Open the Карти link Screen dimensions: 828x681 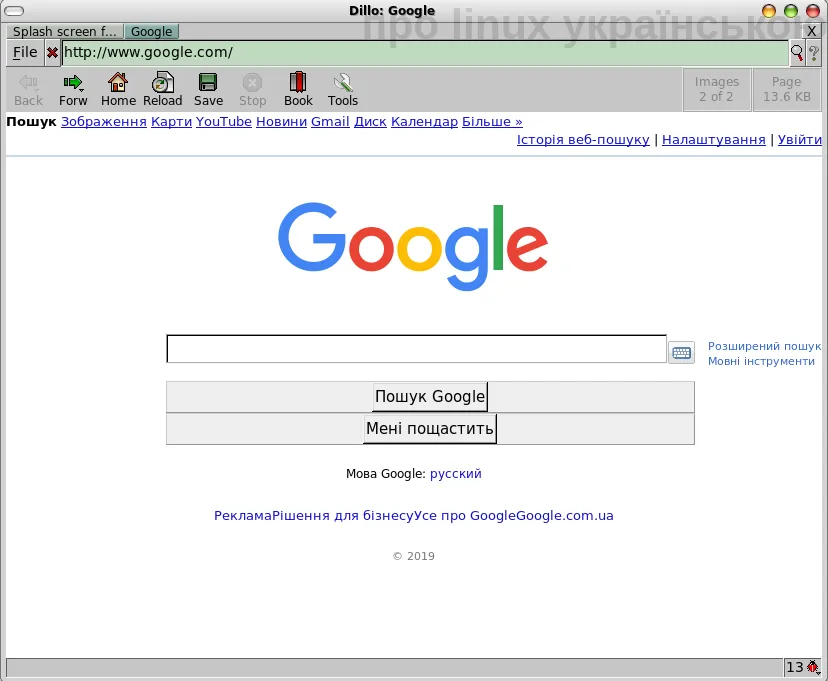pos(171,122)
